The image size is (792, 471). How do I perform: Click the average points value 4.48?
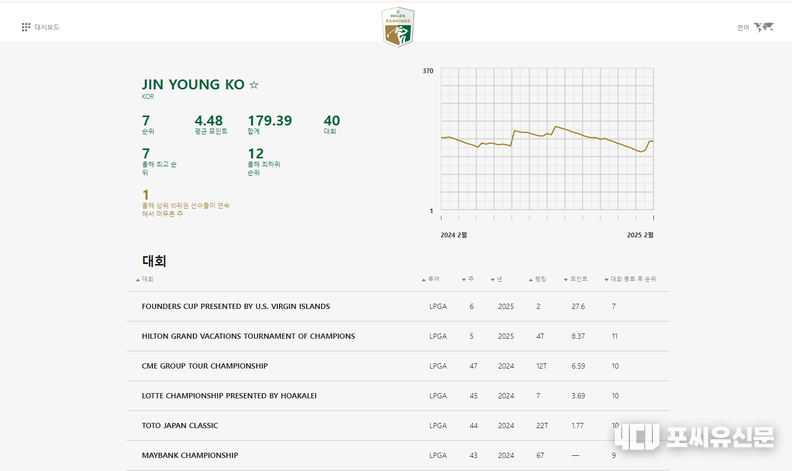209,121
